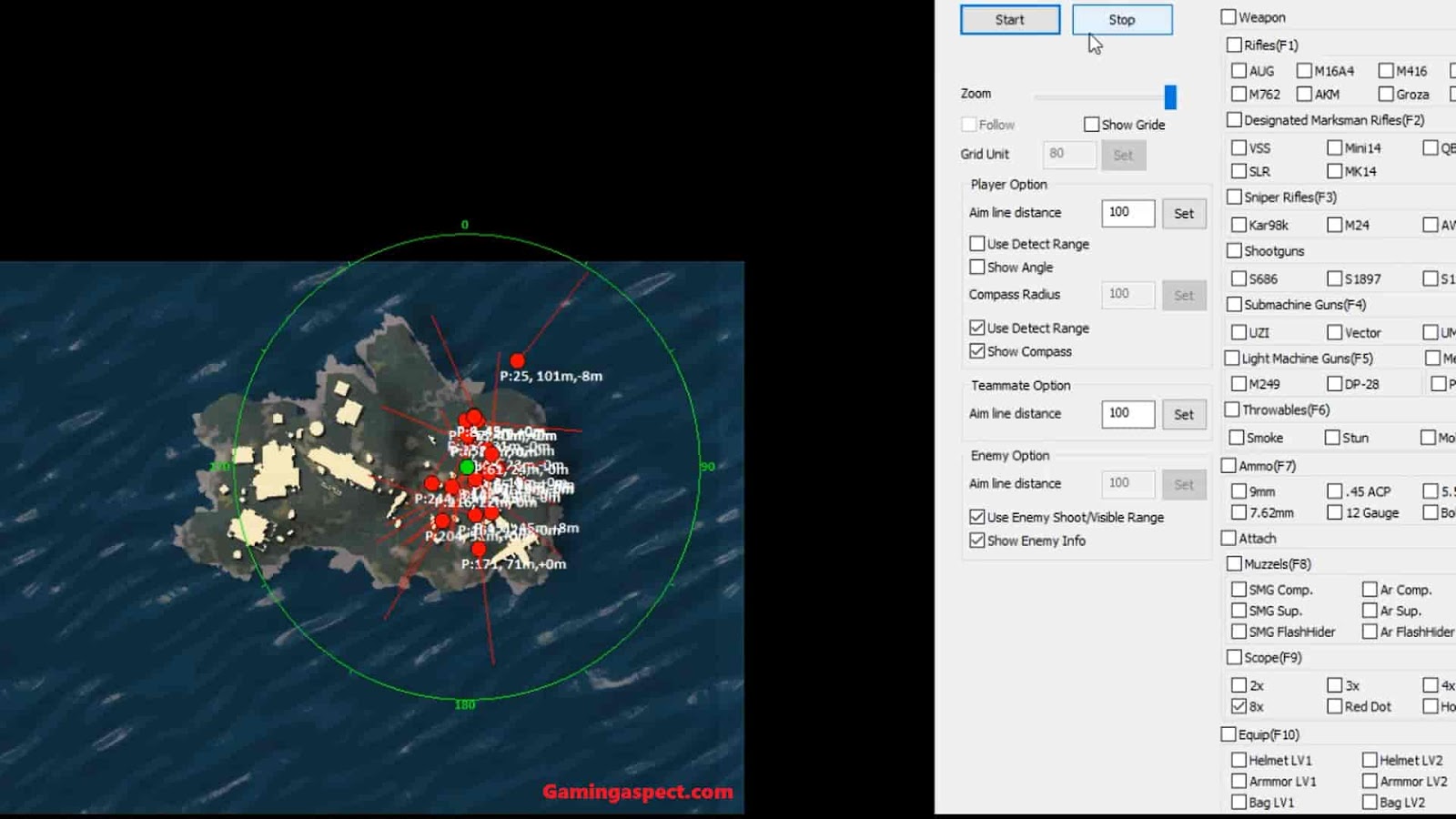Toggle the Shootguns checkbox

coord(1235,250)
